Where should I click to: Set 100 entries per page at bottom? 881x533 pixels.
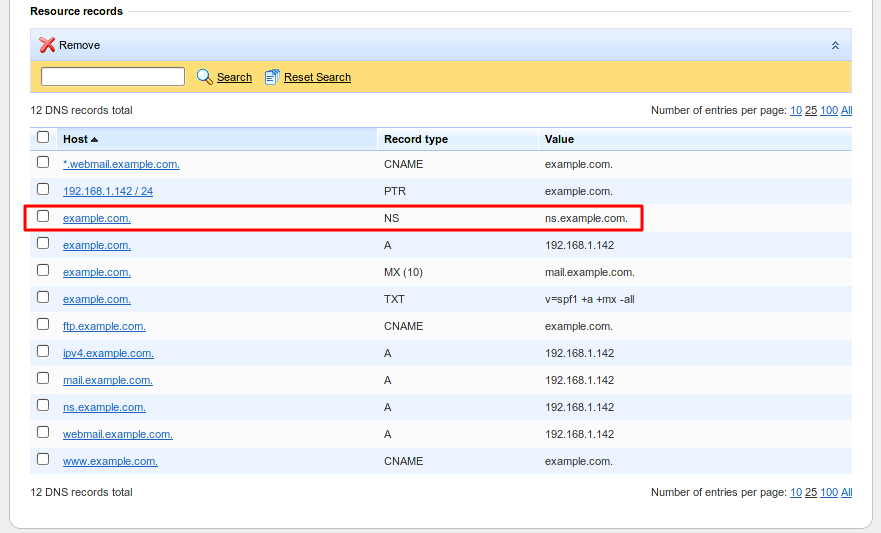tap(828, 492)
